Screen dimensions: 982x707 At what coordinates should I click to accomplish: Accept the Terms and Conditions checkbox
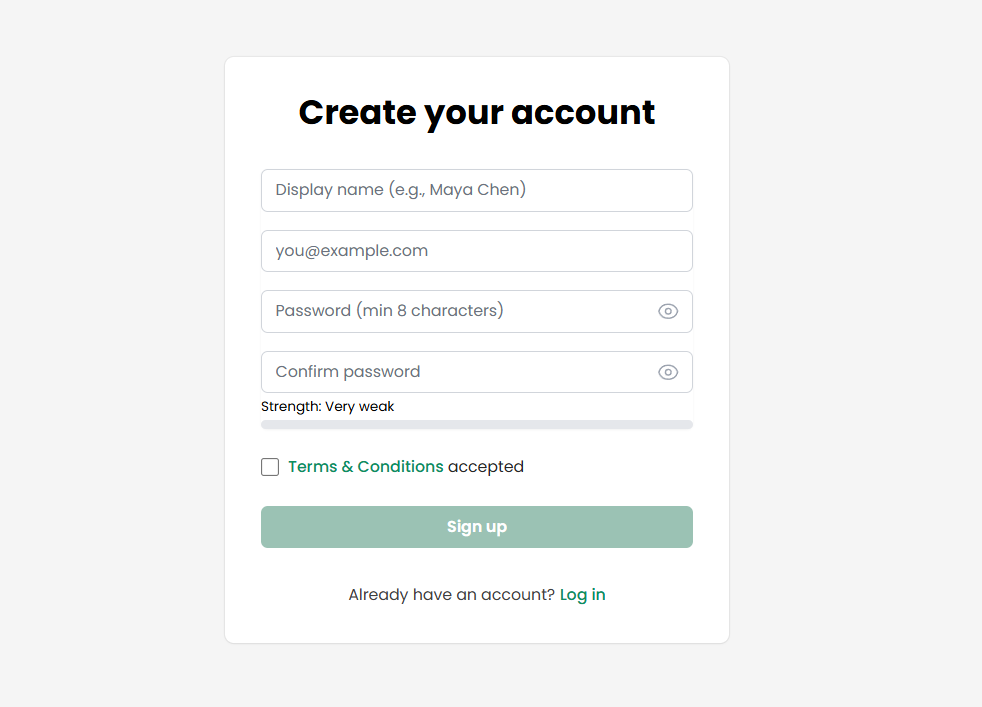(x=269, y=466)
